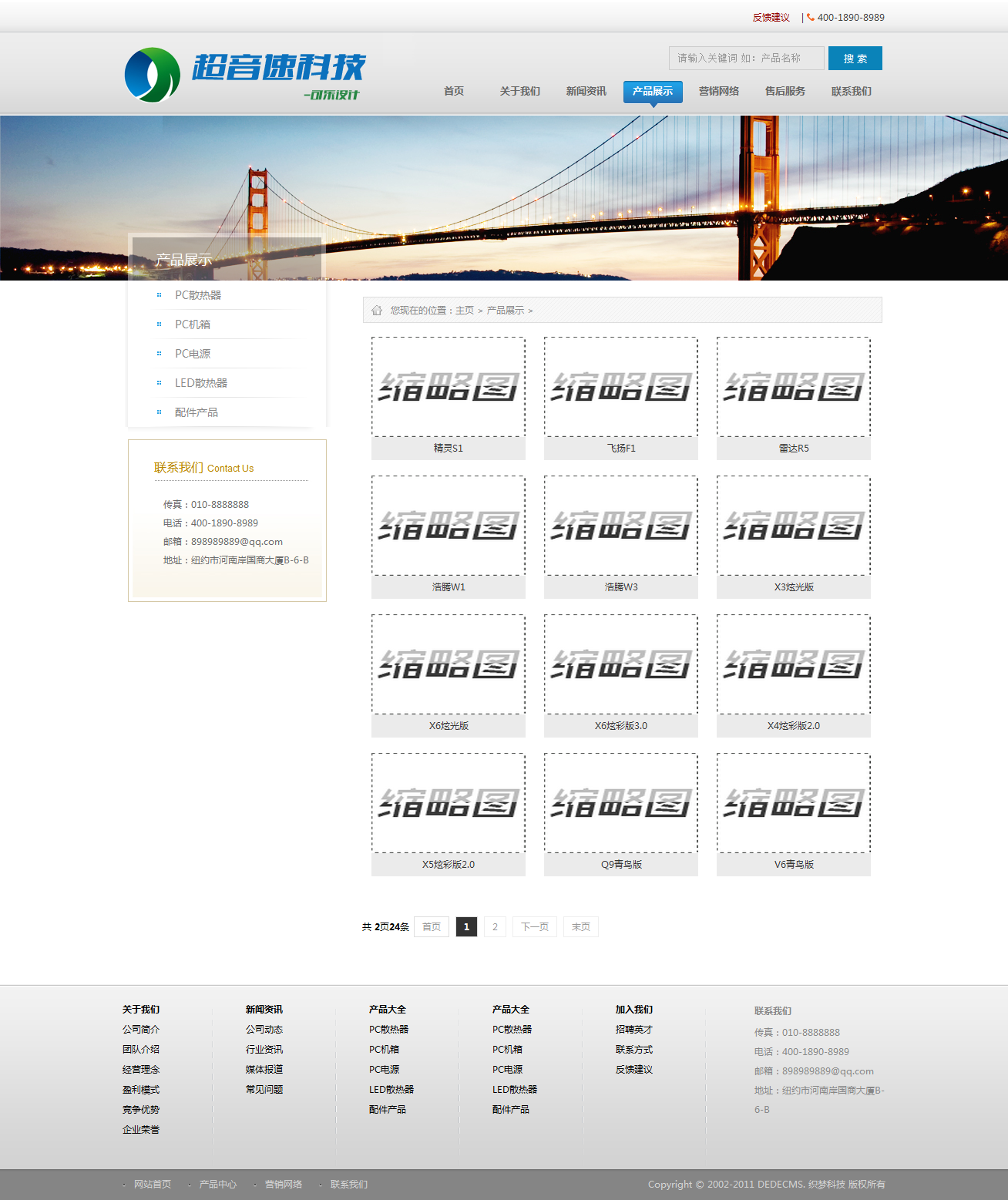This screenshot has height=1200, width=1008.
Task: Go to page 2 in pagination
Action: (x=495, y=927)
